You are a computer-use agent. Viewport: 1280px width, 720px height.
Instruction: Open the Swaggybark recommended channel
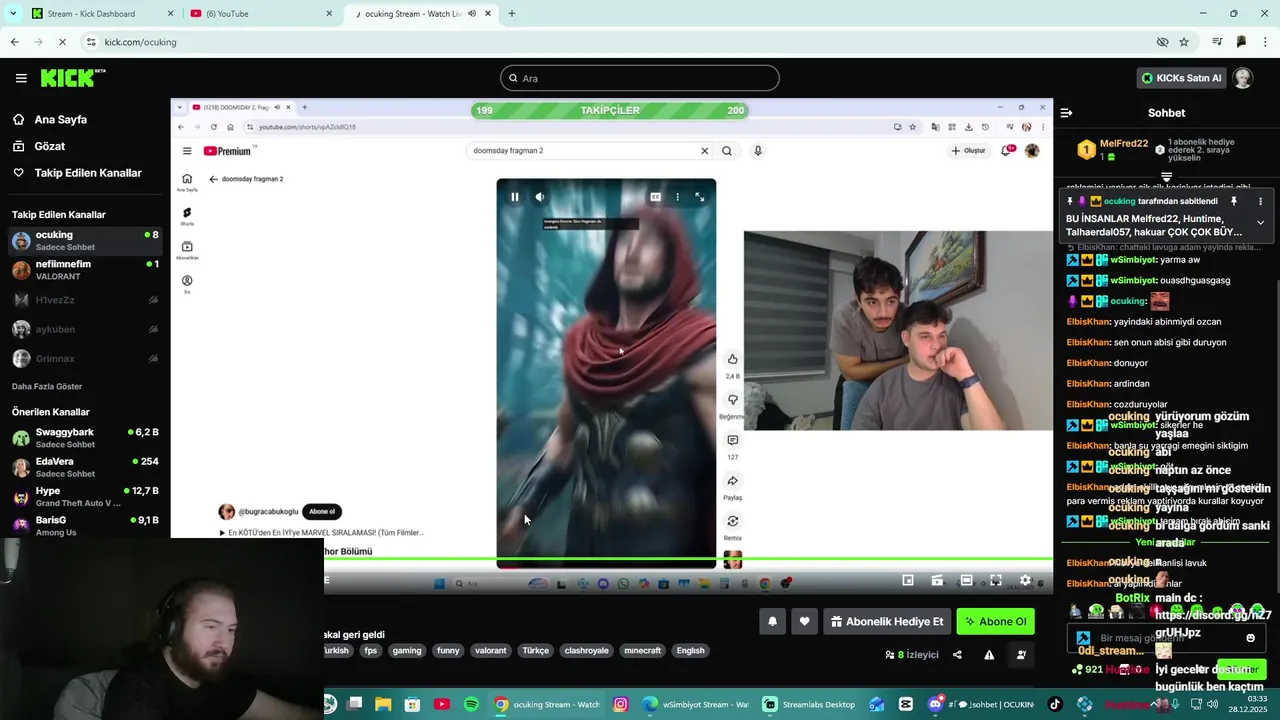pos(85,438)
